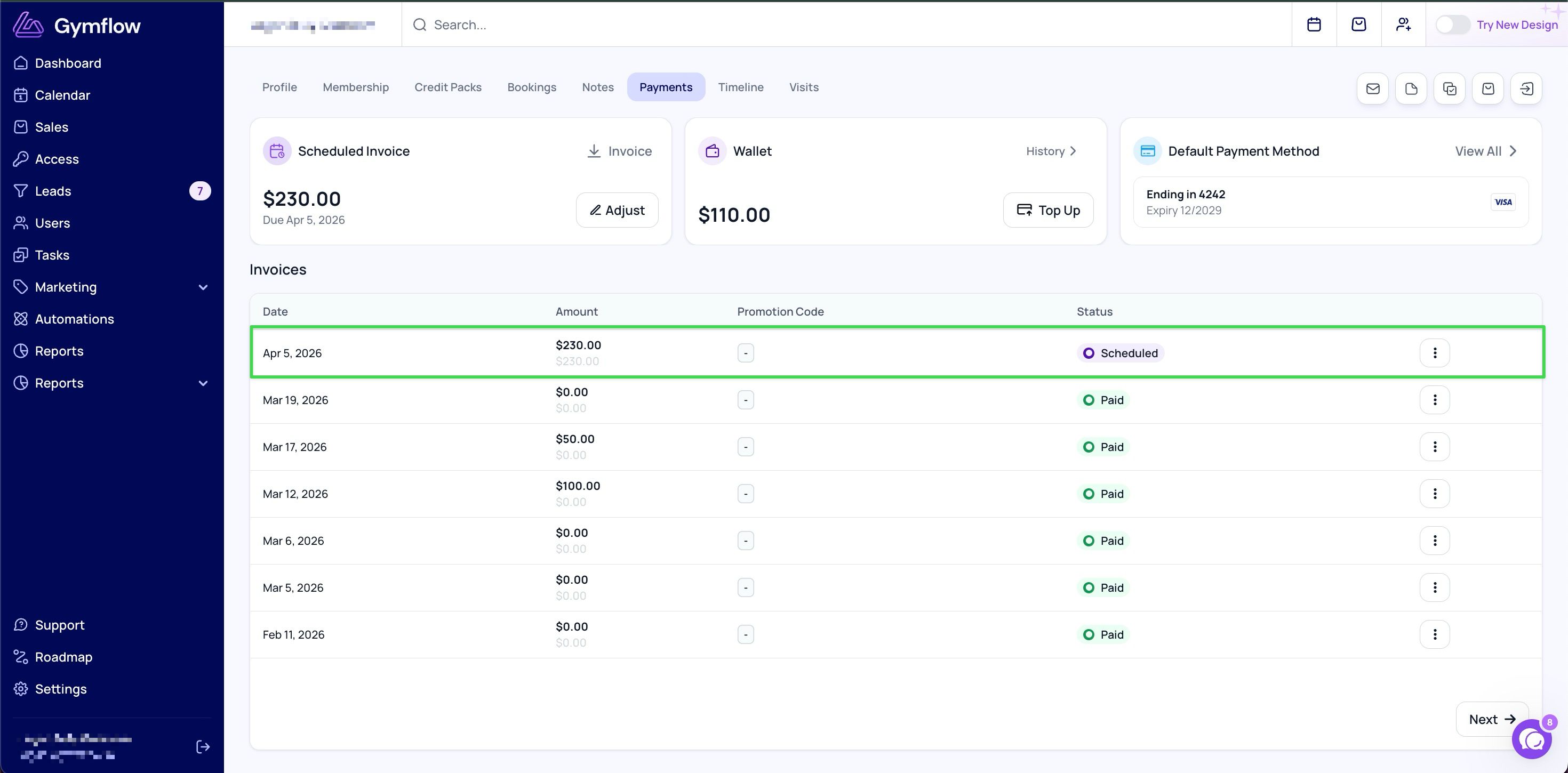Viewport: 1568px width, 773px height.
Task: Open the three-dot menu for Mar 19, 2026 invoice
Action: point(1435,400)
